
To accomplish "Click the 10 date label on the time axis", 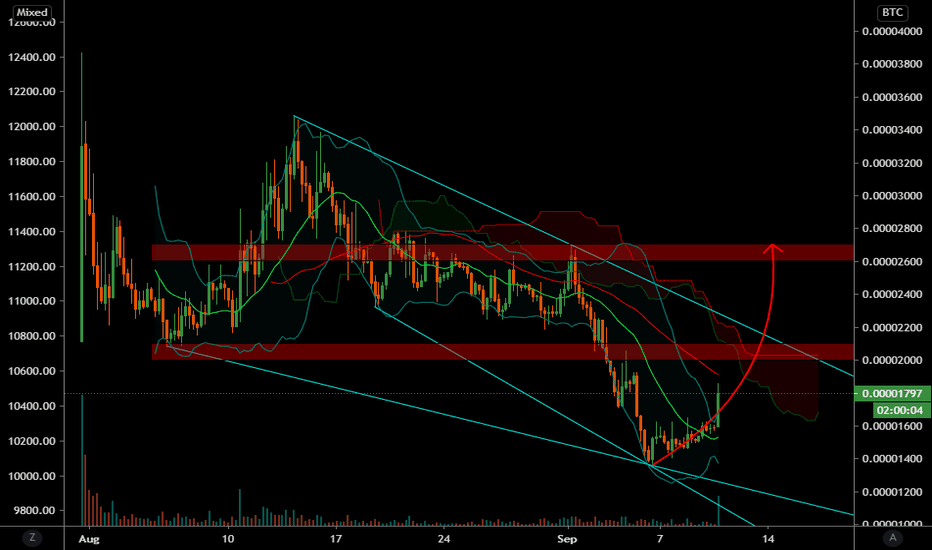I will [228, 539].
